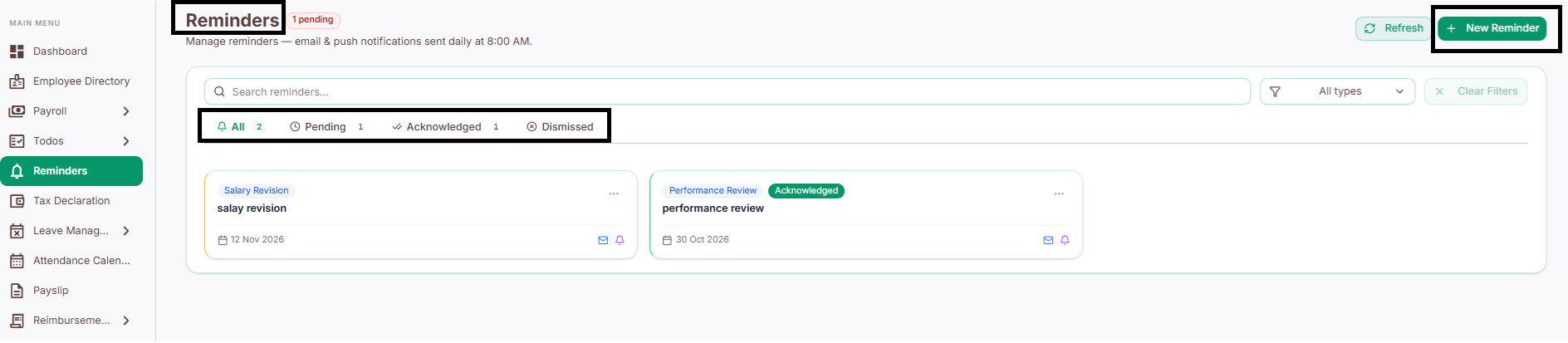Open Payslip from the main menu
The width and height of the screenshot is (1568, 343).
[x=71, y=291]
